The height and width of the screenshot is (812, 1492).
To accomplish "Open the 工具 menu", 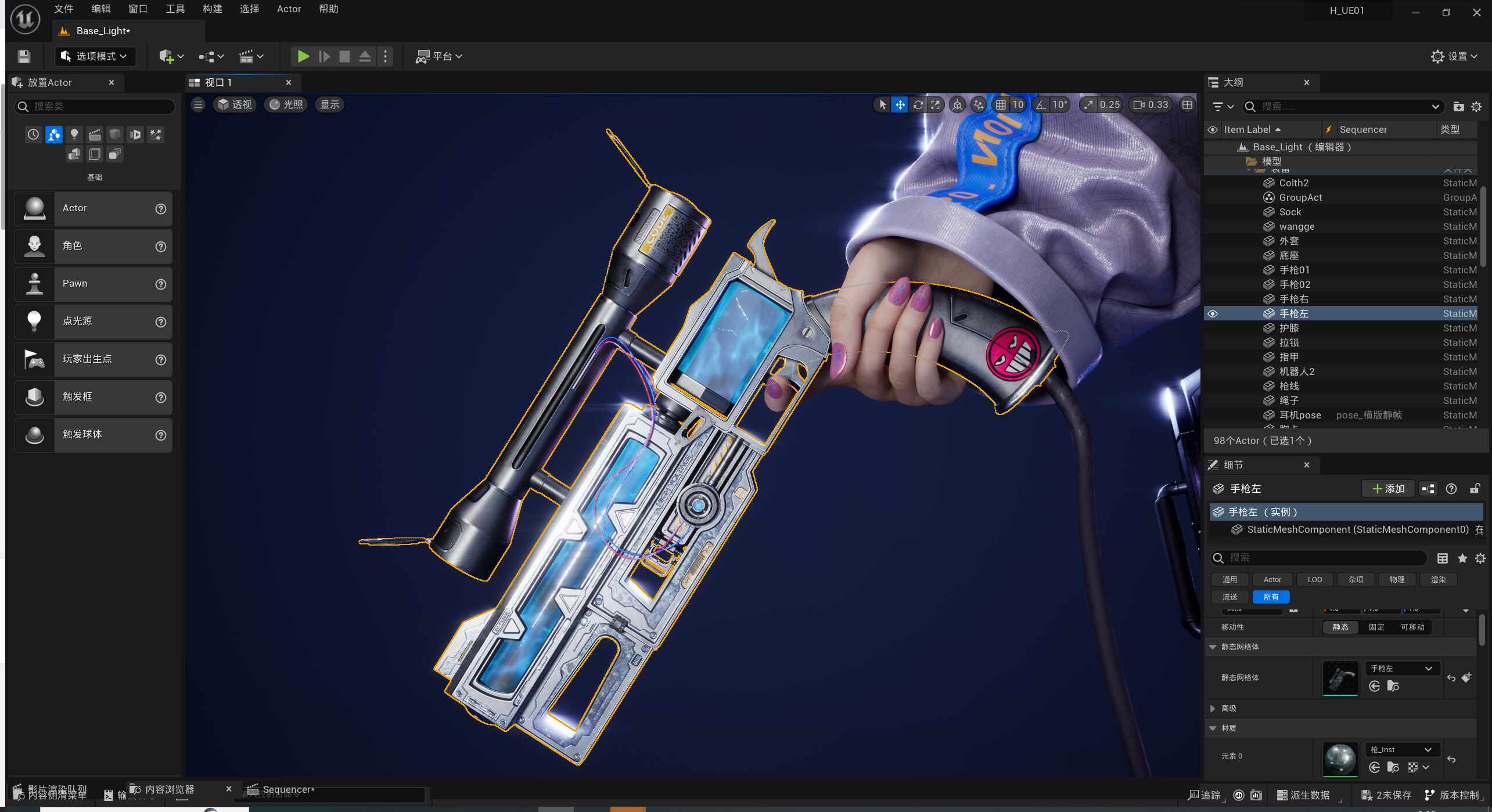I will coord(175,9).
